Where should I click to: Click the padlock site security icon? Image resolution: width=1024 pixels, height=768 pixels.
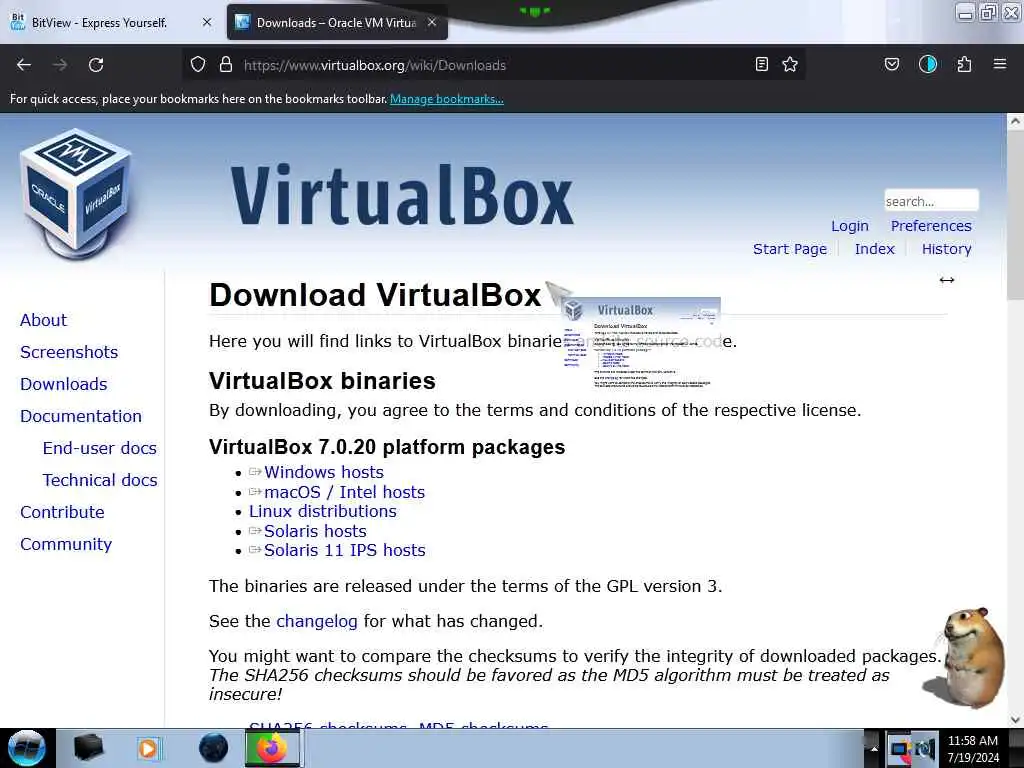(226, 64)
